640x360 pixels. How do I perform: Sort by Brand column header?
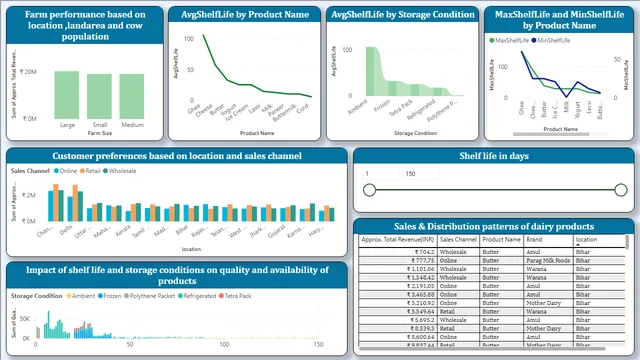pos(548,240)
